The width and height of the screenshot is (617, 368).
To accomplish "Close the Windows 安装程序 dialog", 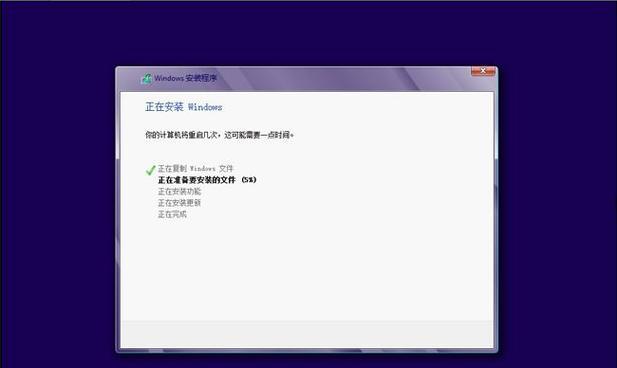I will [483, 71].
